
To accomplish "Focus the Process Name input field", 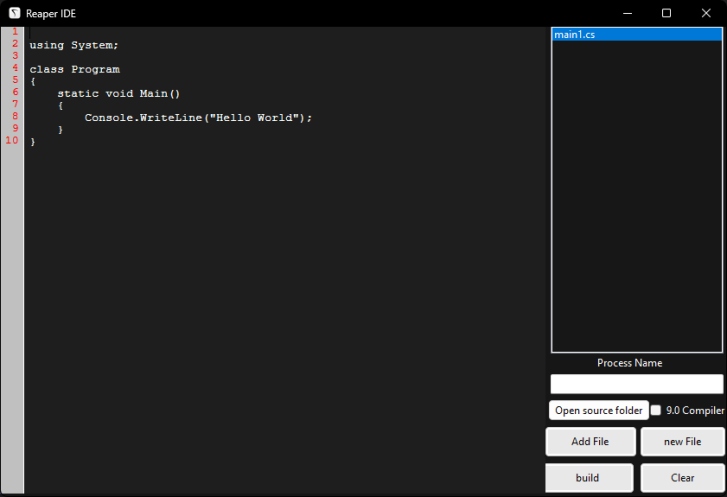I will tap(637, 384).
